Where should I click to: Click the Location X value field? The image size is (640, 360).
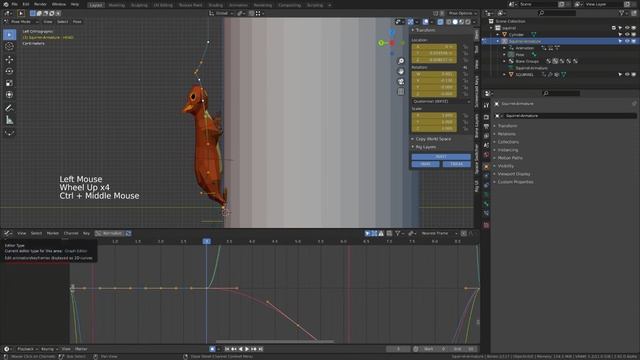click(434, 47)
